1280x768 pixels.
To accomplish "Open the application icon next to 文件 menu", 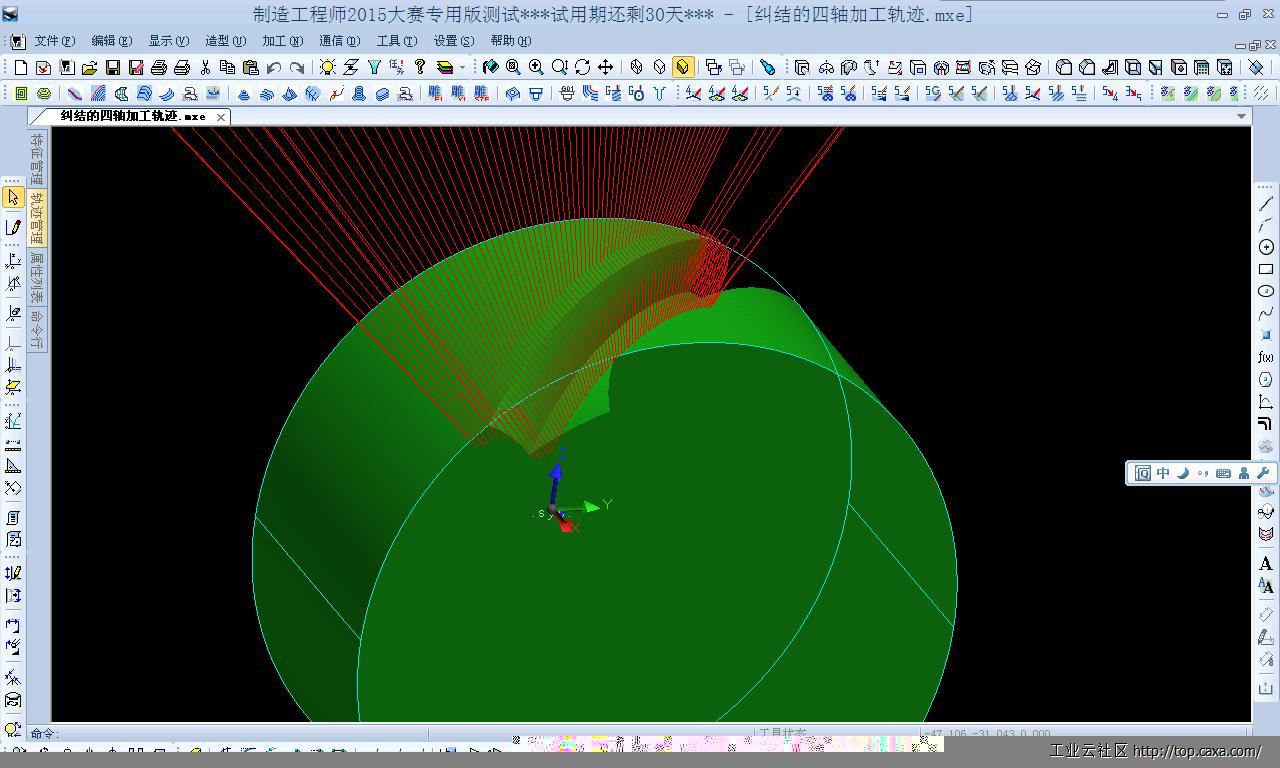I will 18,41.
